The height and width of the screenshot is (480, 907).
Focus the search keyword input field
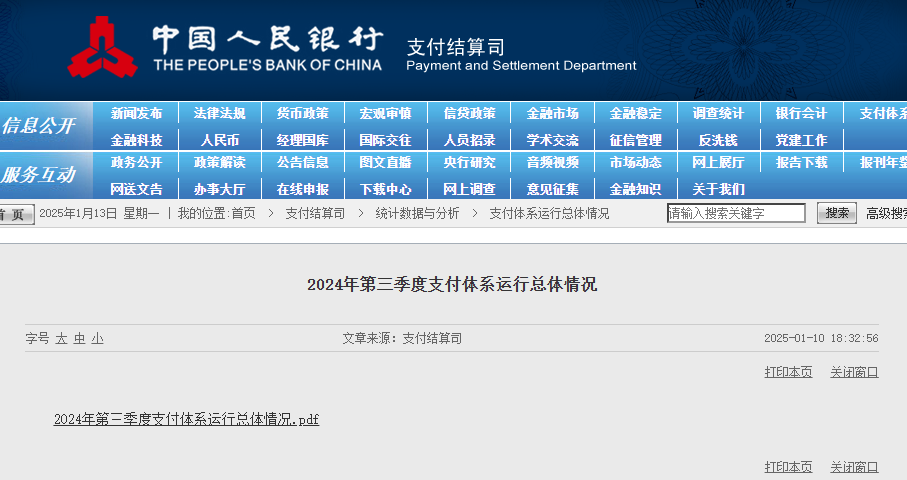pos(736,213)
